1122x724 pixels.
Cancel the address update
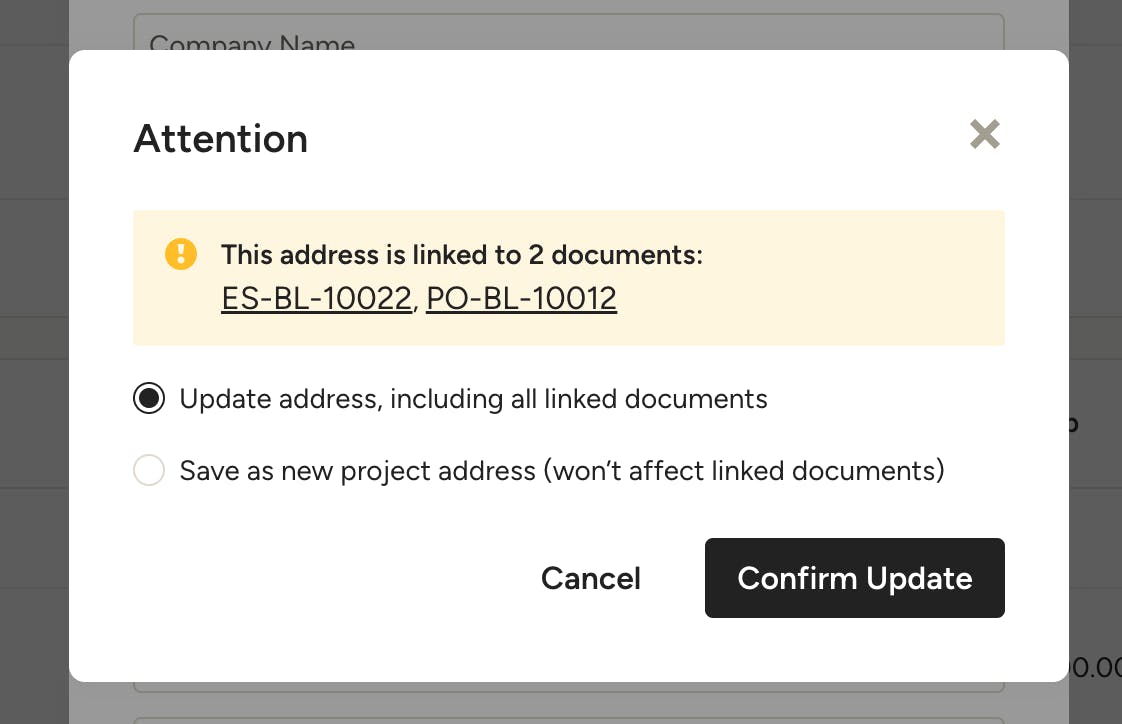pos(590,578)
